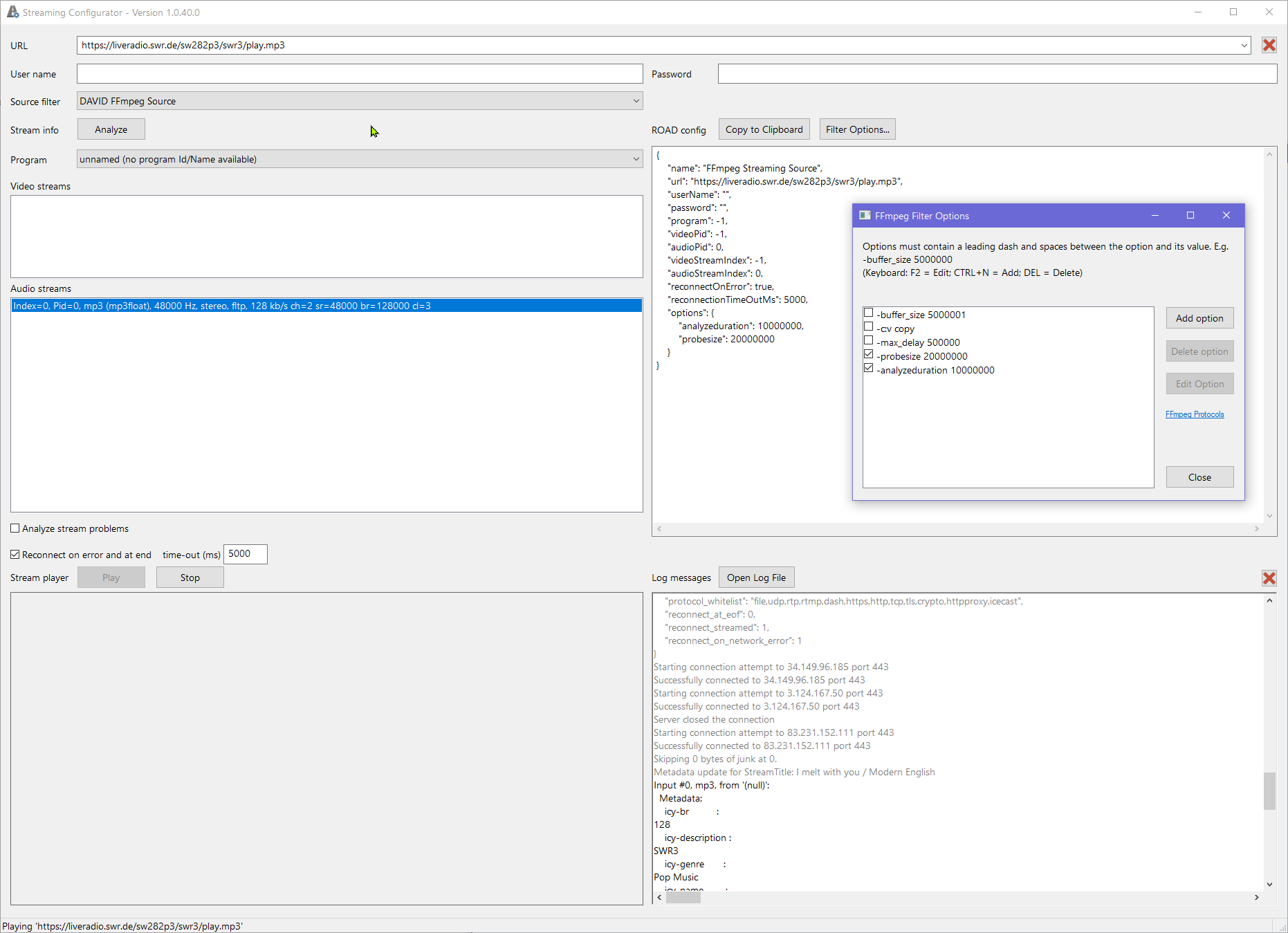Image resolution: width=1288 pixels, height=933 pixels.
Task: Maximize the FFmpeg Filter Options dialog
Action: (1190, 216)
